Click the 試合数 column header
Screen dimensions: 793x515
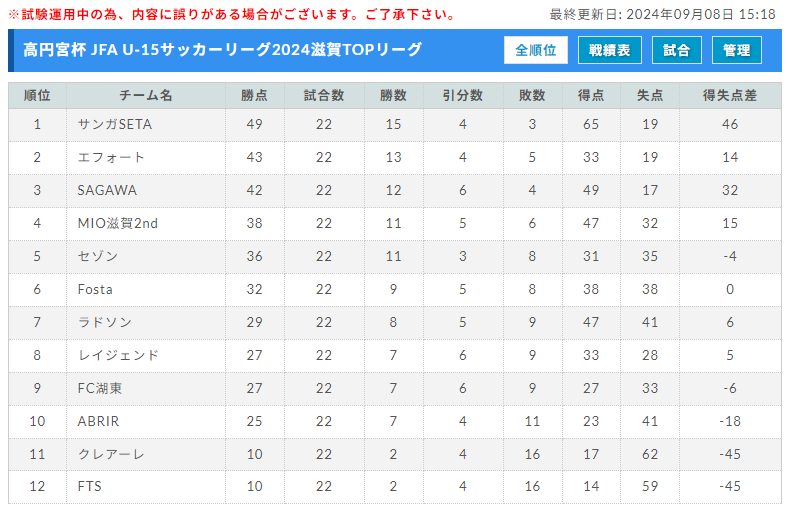tap(324, 96)
